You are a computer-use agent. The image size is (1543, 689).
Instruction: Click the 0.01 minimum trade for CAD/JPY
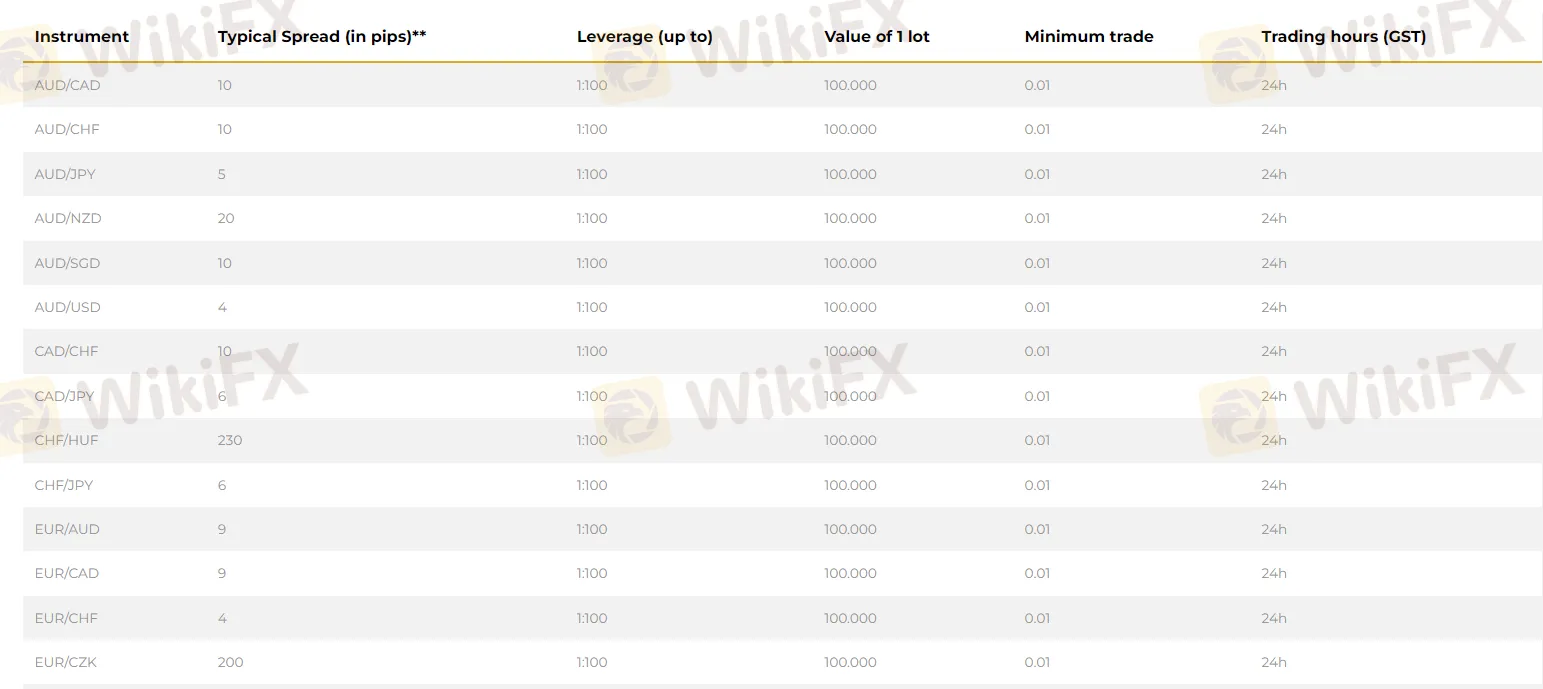1037,397
